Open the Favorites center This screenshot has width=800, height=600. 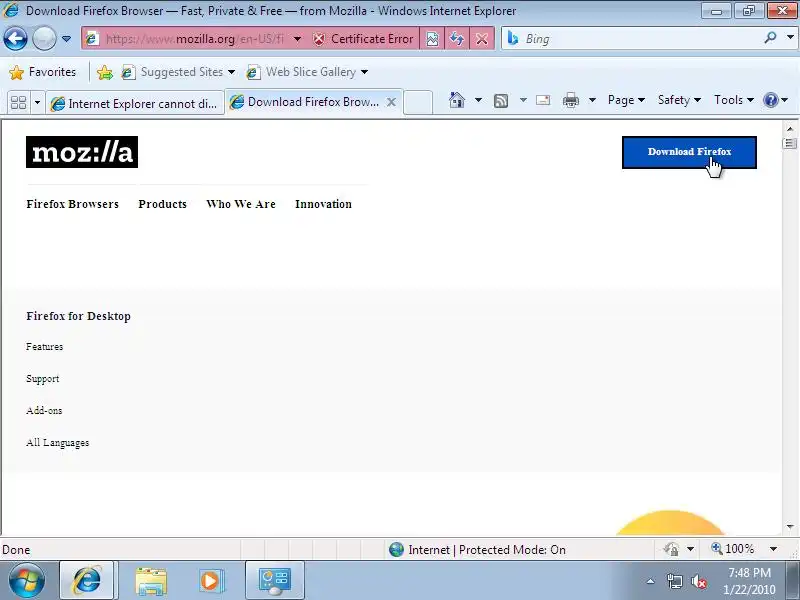pyautogui.click(x=42, y=72)
